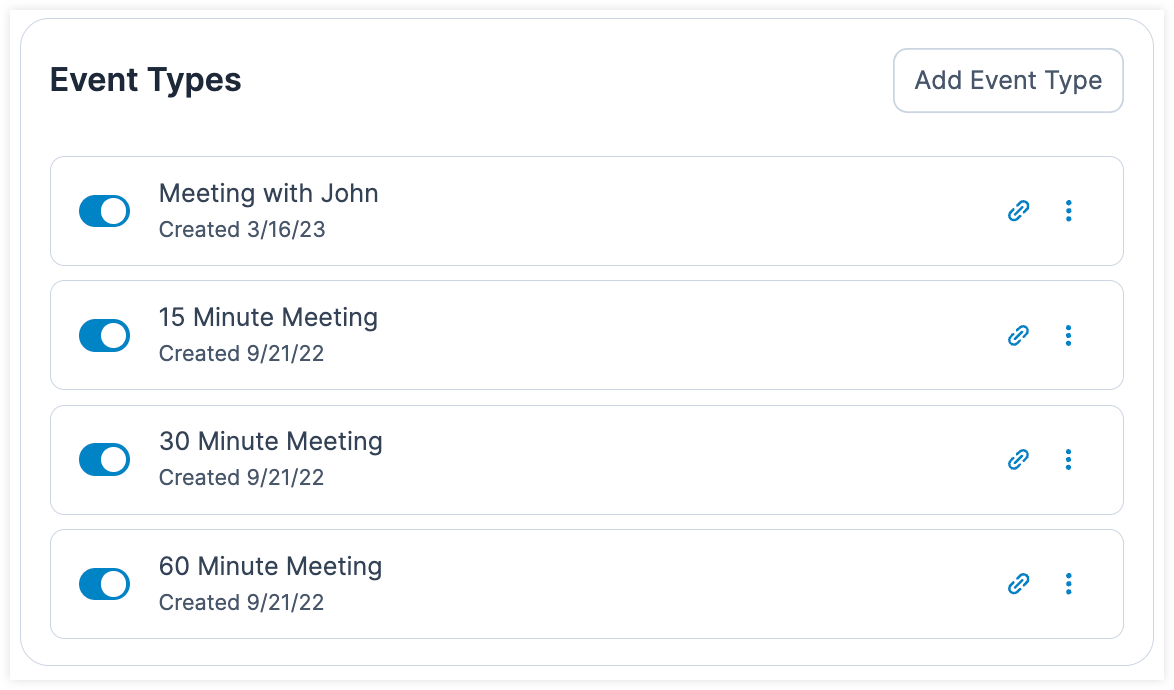Screen dimensions: 1174x690
Task: Click Created date under 60 Minute Meeting
Action: click(x=241, y=603)
